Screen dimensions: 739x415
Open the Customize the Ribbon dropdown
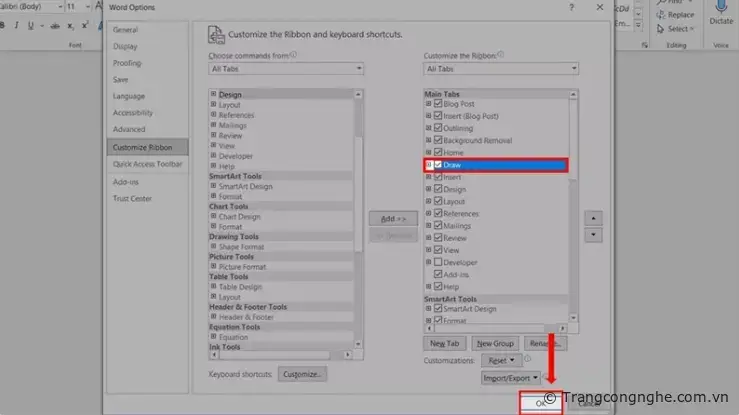[x=501, y=69]
